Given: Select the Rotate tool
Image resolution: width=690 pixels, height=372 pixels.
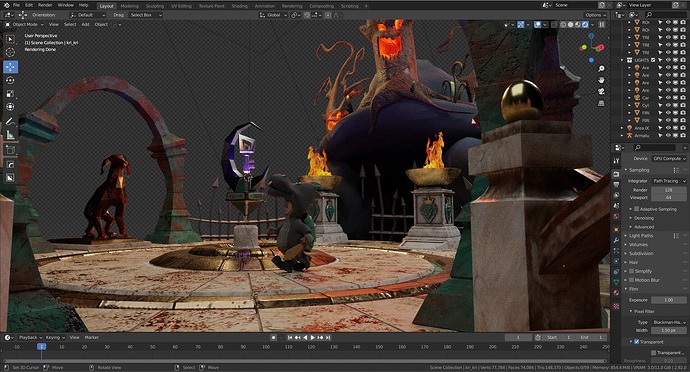Looking at the screenshot, I should pos(10,80).
